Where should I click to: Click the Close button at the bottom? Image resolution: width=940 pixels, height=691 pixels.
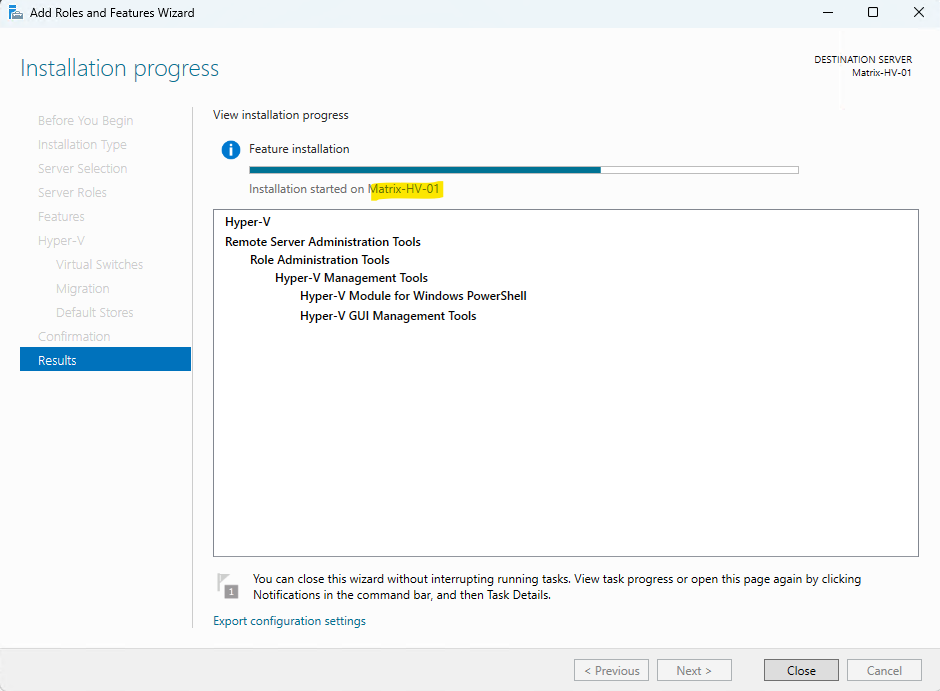[801, 670]
